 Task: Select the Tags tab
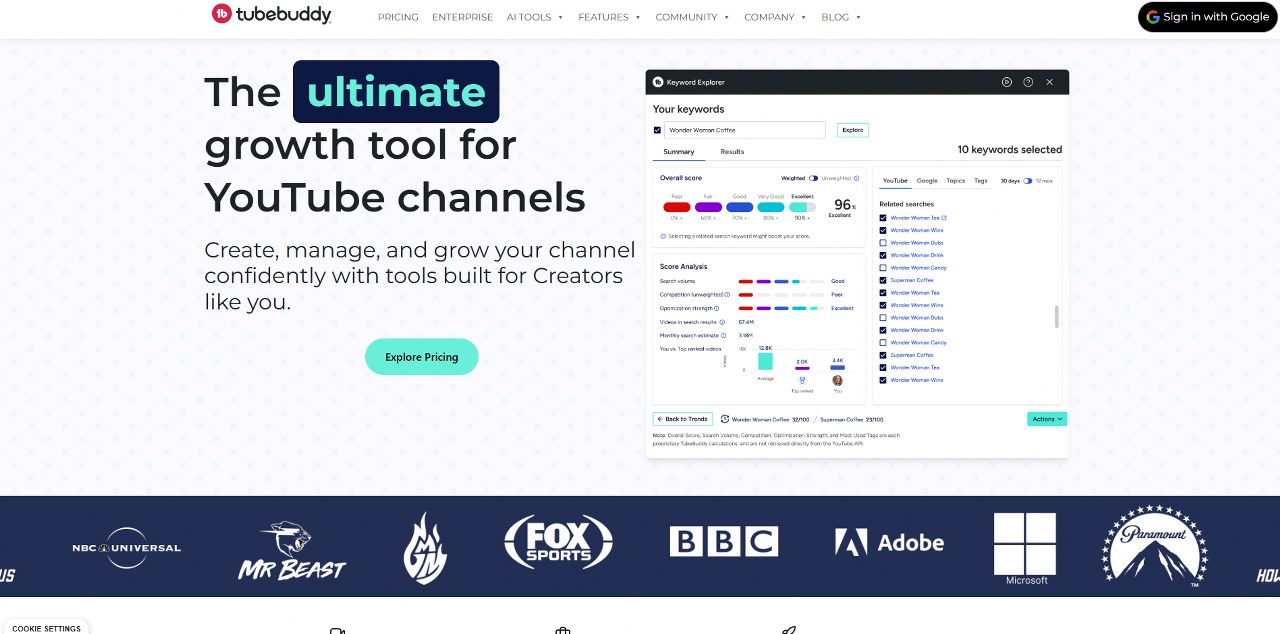(x=981, y=181)
